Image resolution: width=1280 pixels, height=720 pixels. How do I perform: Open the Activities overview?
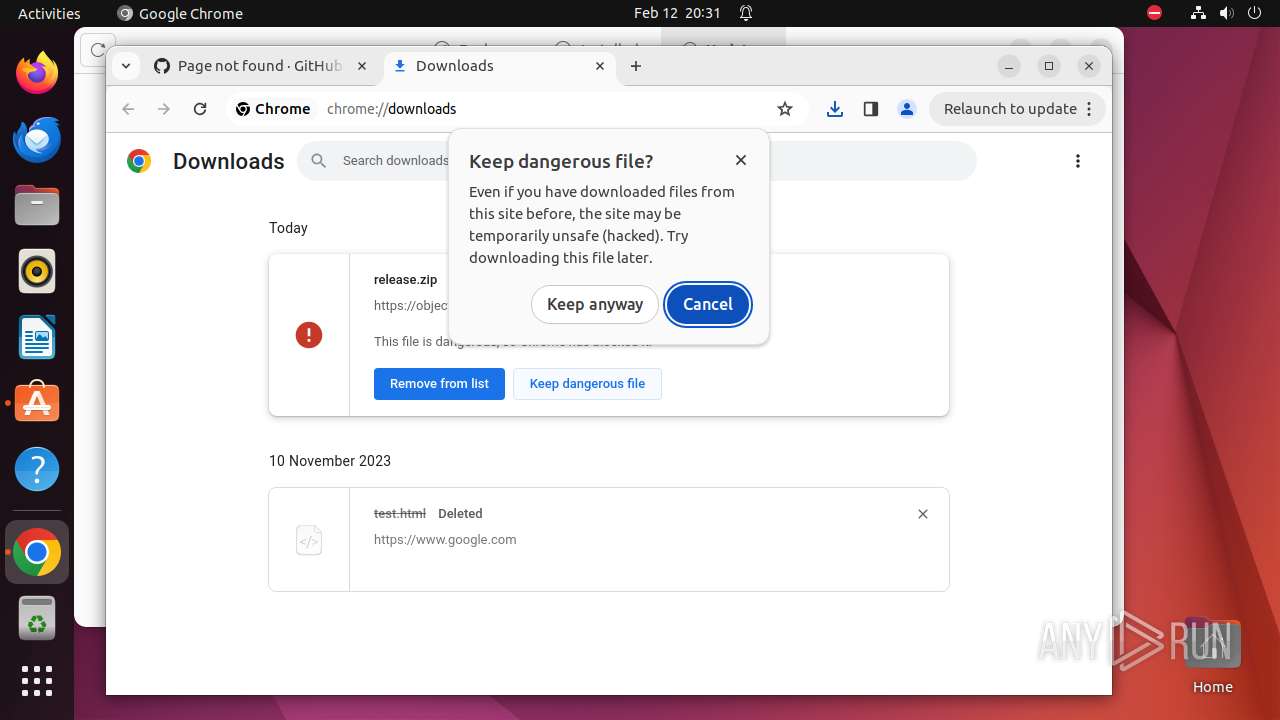[49, 13]
